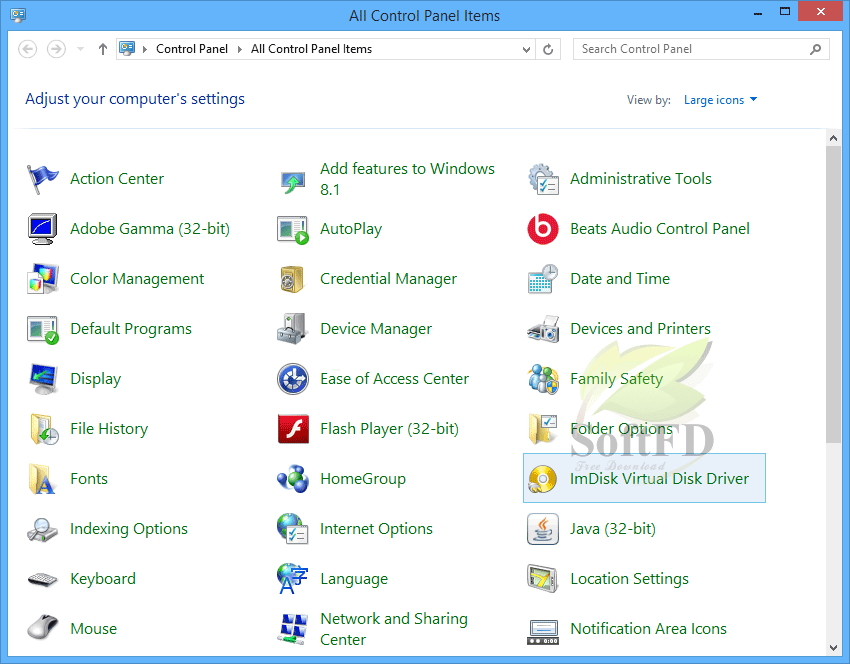Go up one level with the Up arrow

tap(102, 49)
